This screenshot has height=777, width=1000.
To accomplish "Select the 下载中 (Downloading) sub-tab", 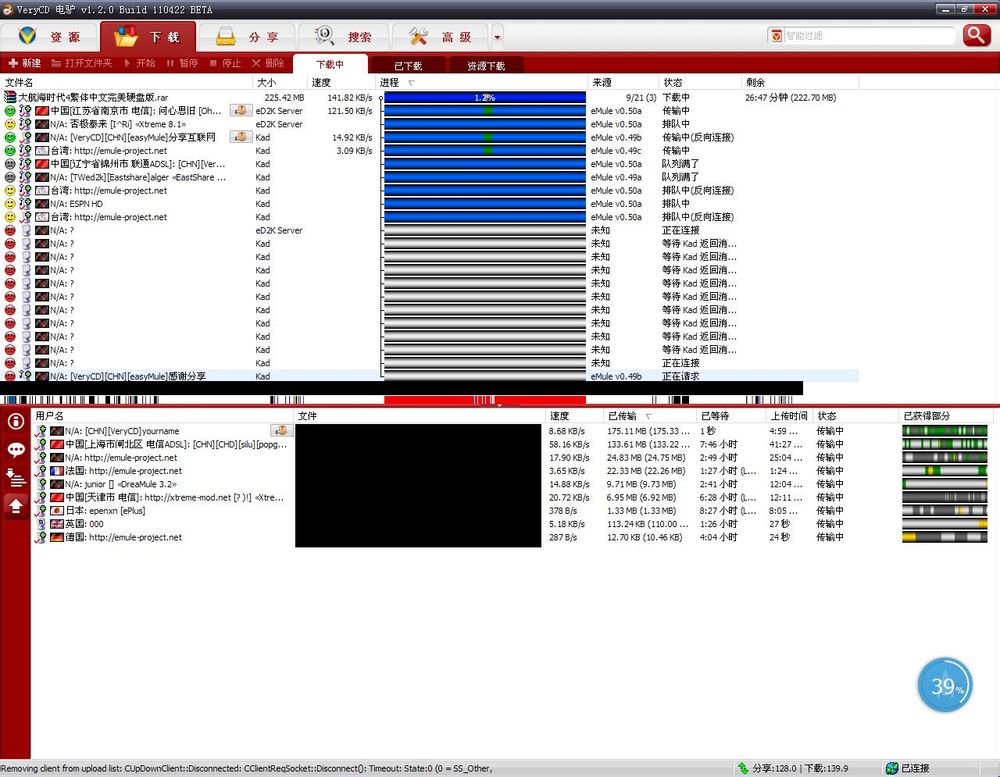I will (x=330, y=64).
